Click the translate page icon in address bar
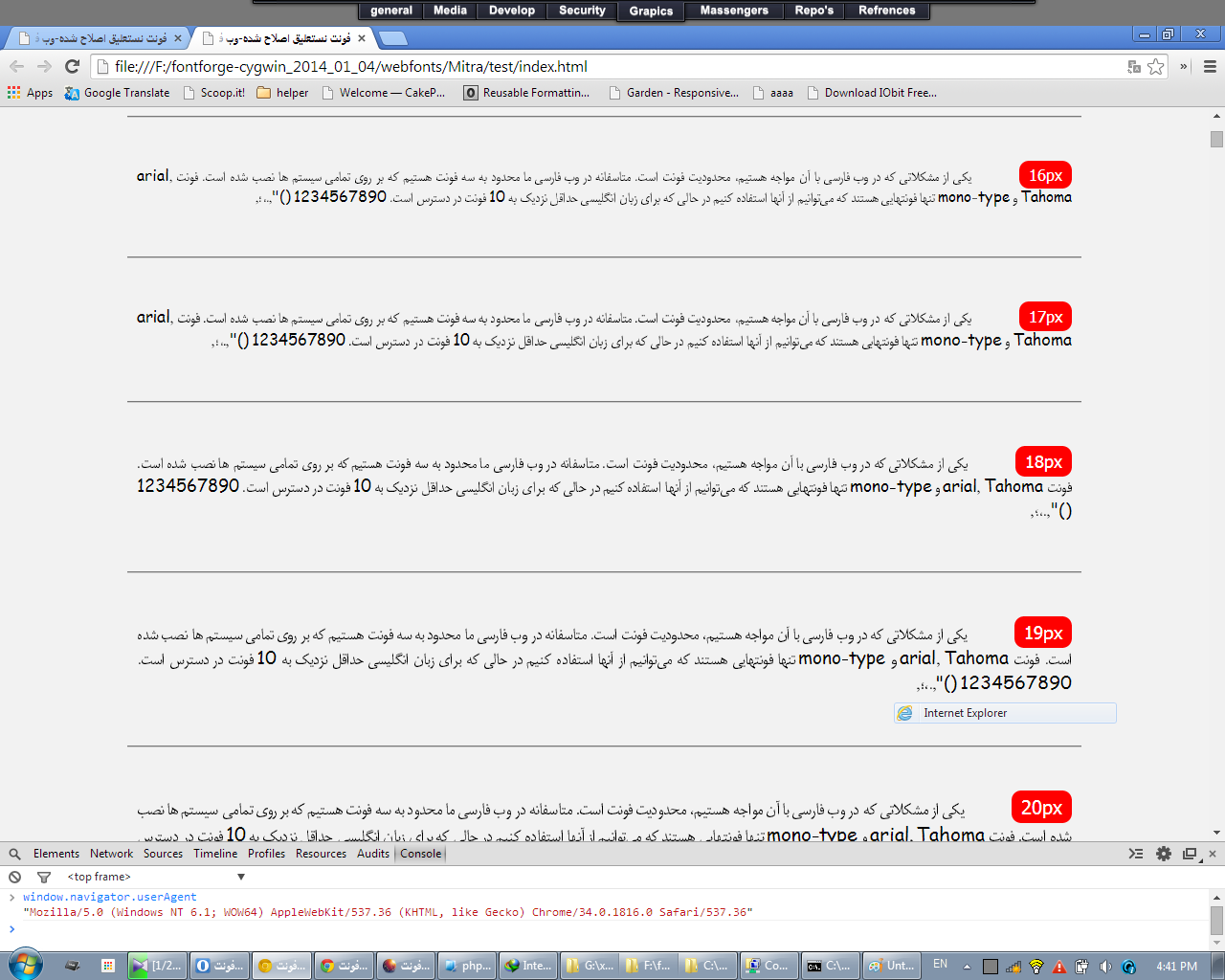1225x980 pixels. coord(1134,66)
